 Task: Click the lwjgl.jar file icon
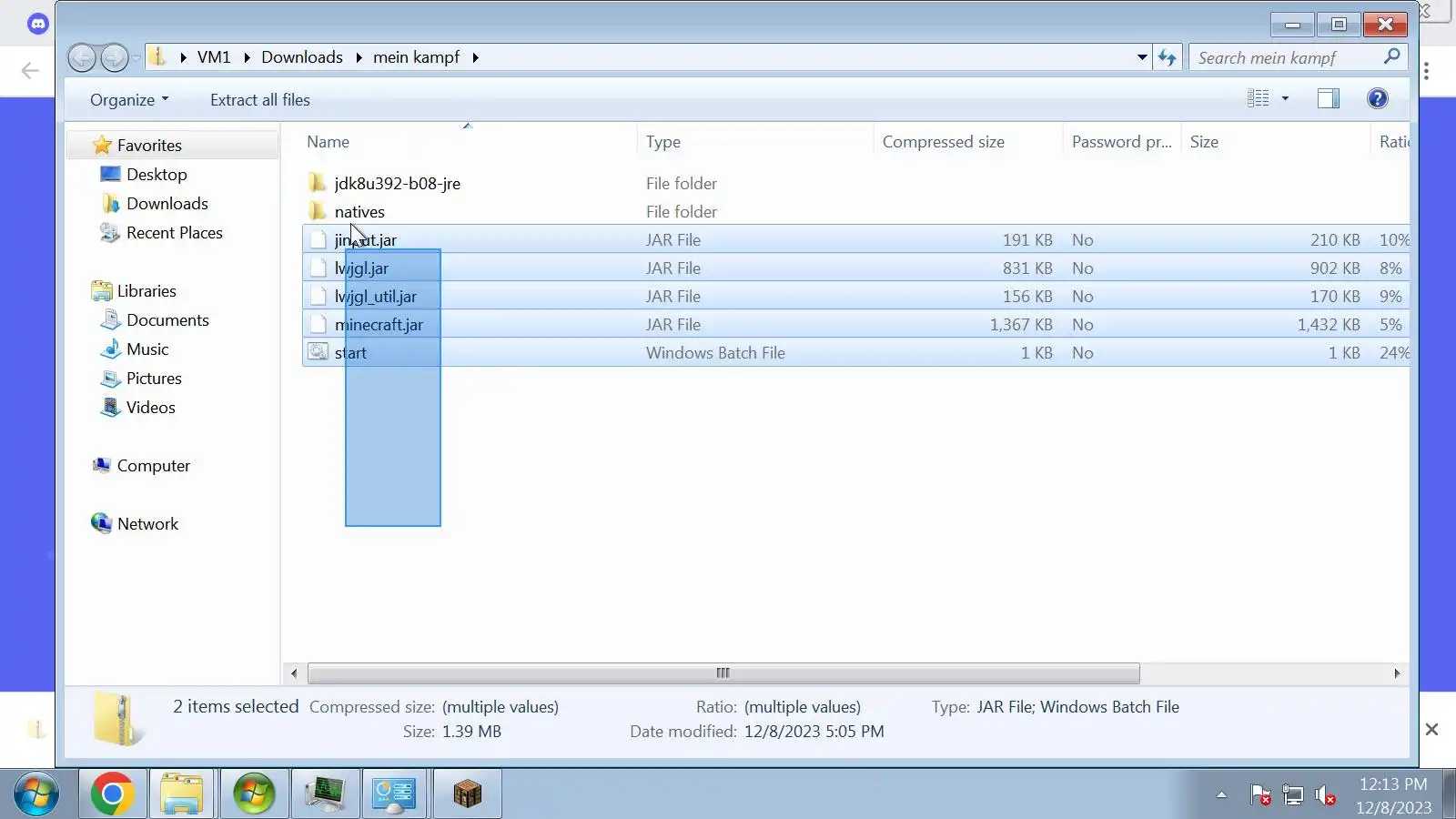tap(318, 268)
